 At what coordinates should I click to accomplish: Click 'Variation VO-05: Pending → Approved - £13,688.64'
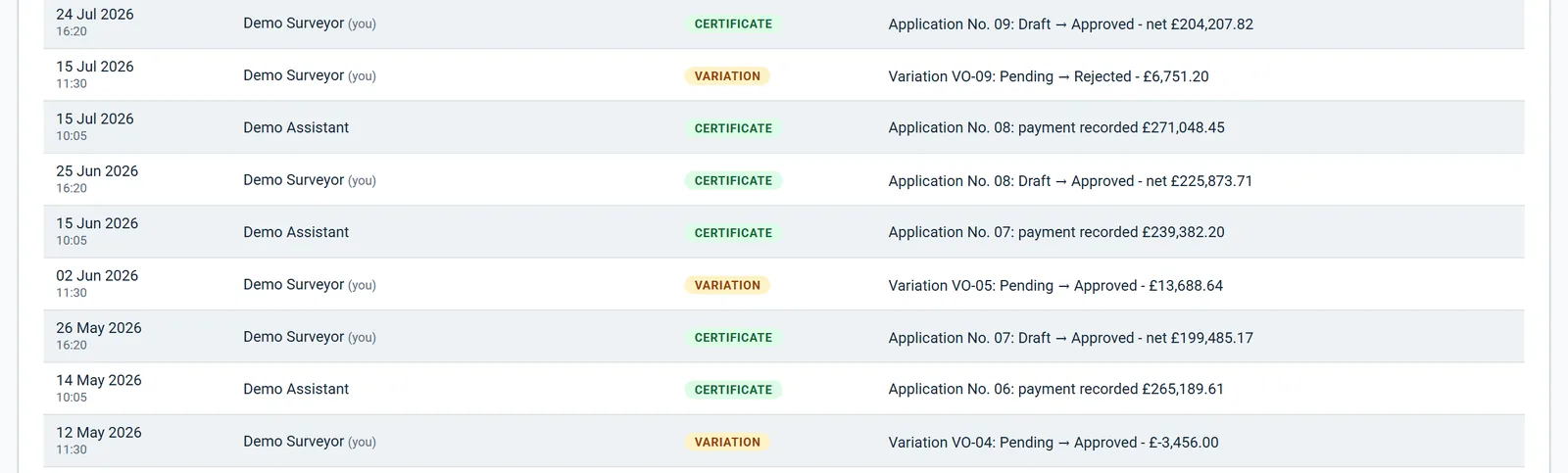point(1055,285)
